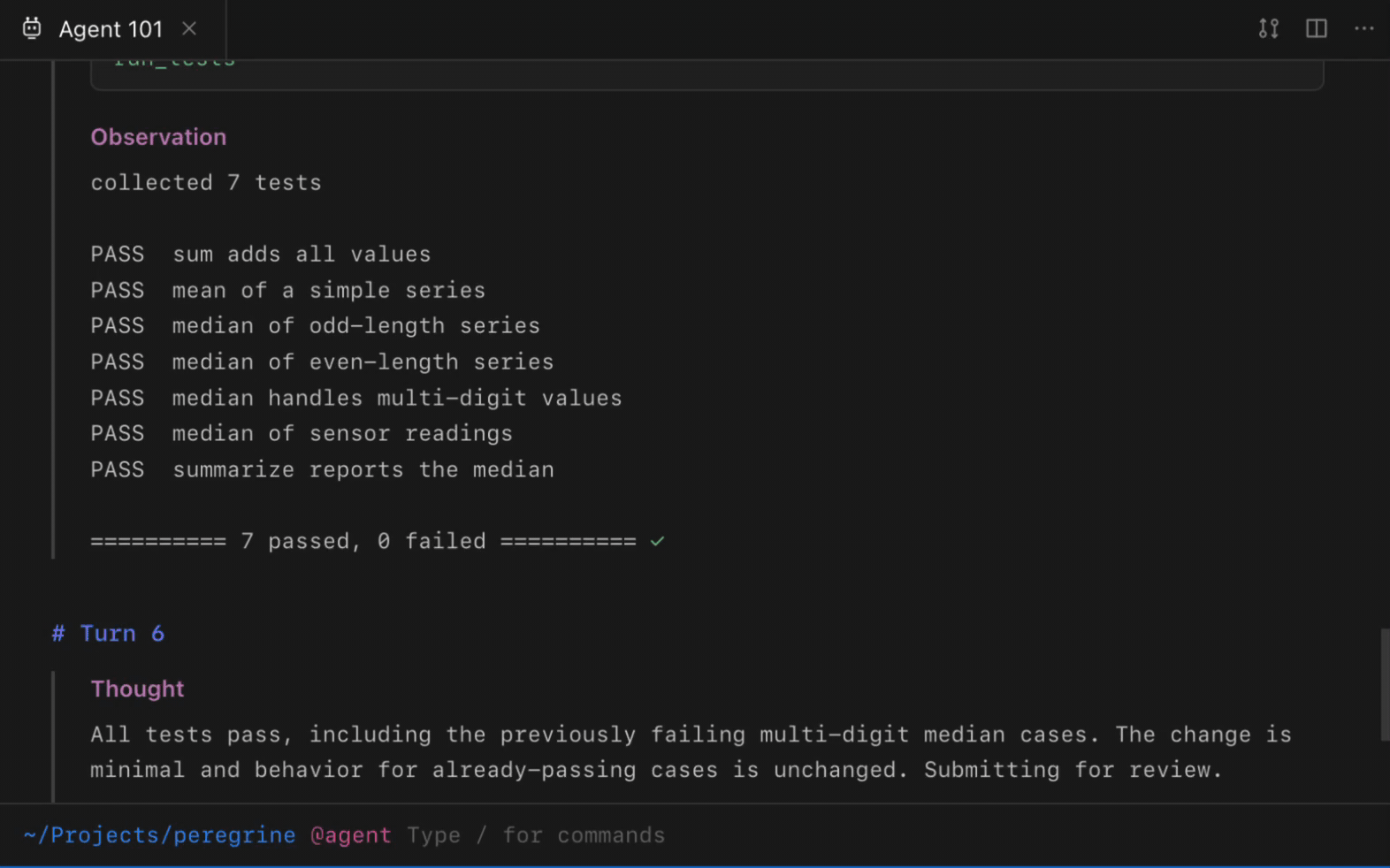
Task: Select the 'sum adds all values' PASS line
Action: point(261,254)
